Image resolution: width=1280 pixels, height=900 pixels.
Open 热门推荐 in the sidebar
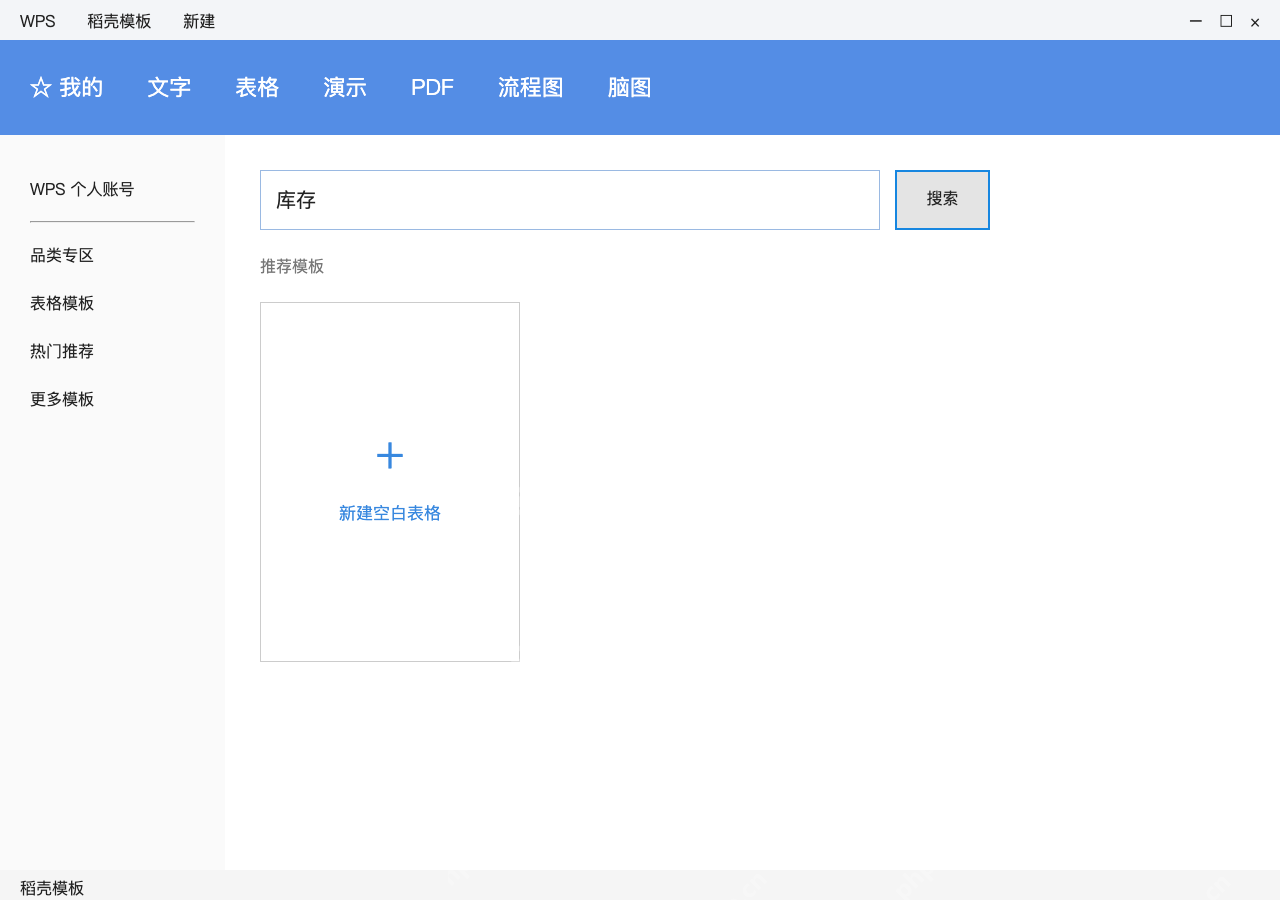coord(62,351)
